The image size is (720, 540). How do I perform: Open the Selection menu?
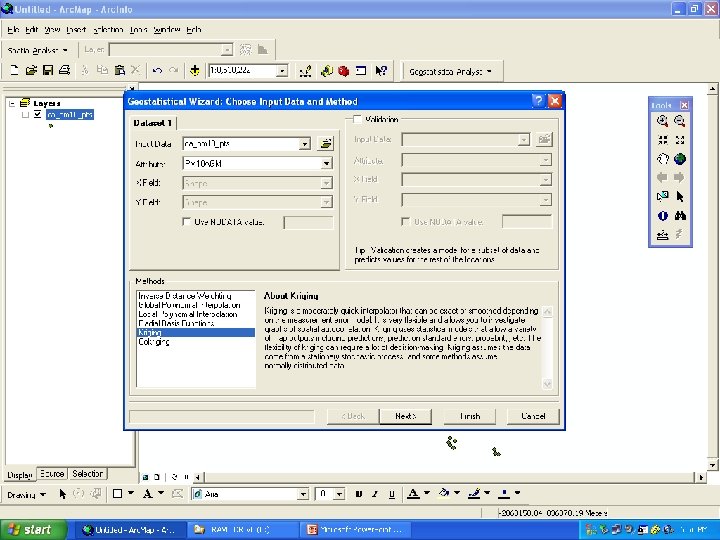click(x=108, y=30)
